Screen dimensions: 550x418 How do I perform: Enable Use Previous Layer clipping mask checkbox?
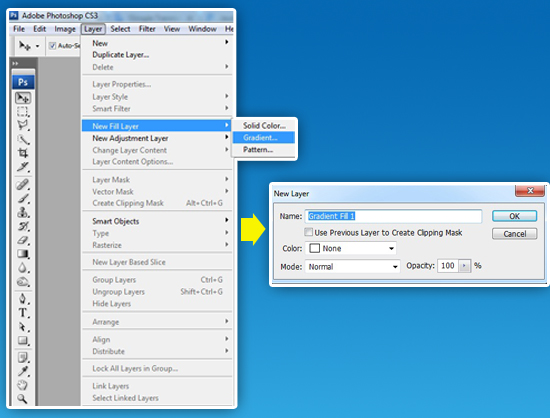click(x=308, y=232)
